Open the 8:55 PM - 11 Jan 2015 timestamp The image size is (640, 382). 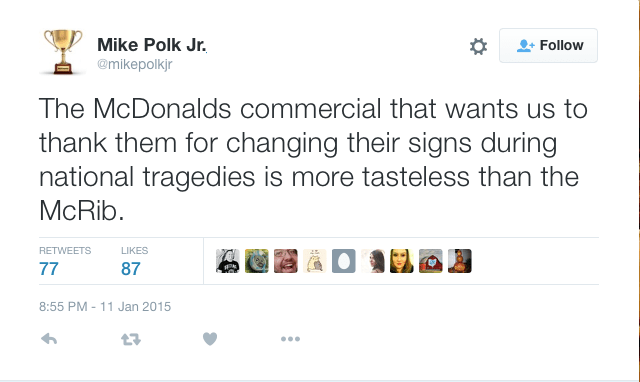click(x=105, y=306)
